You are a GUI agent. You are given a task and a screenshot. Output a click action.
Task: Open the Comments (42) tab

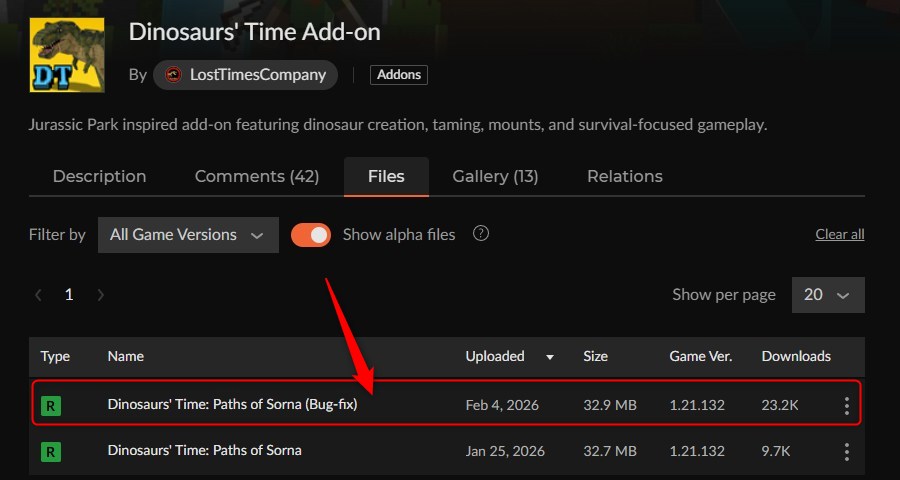point(256,176)
